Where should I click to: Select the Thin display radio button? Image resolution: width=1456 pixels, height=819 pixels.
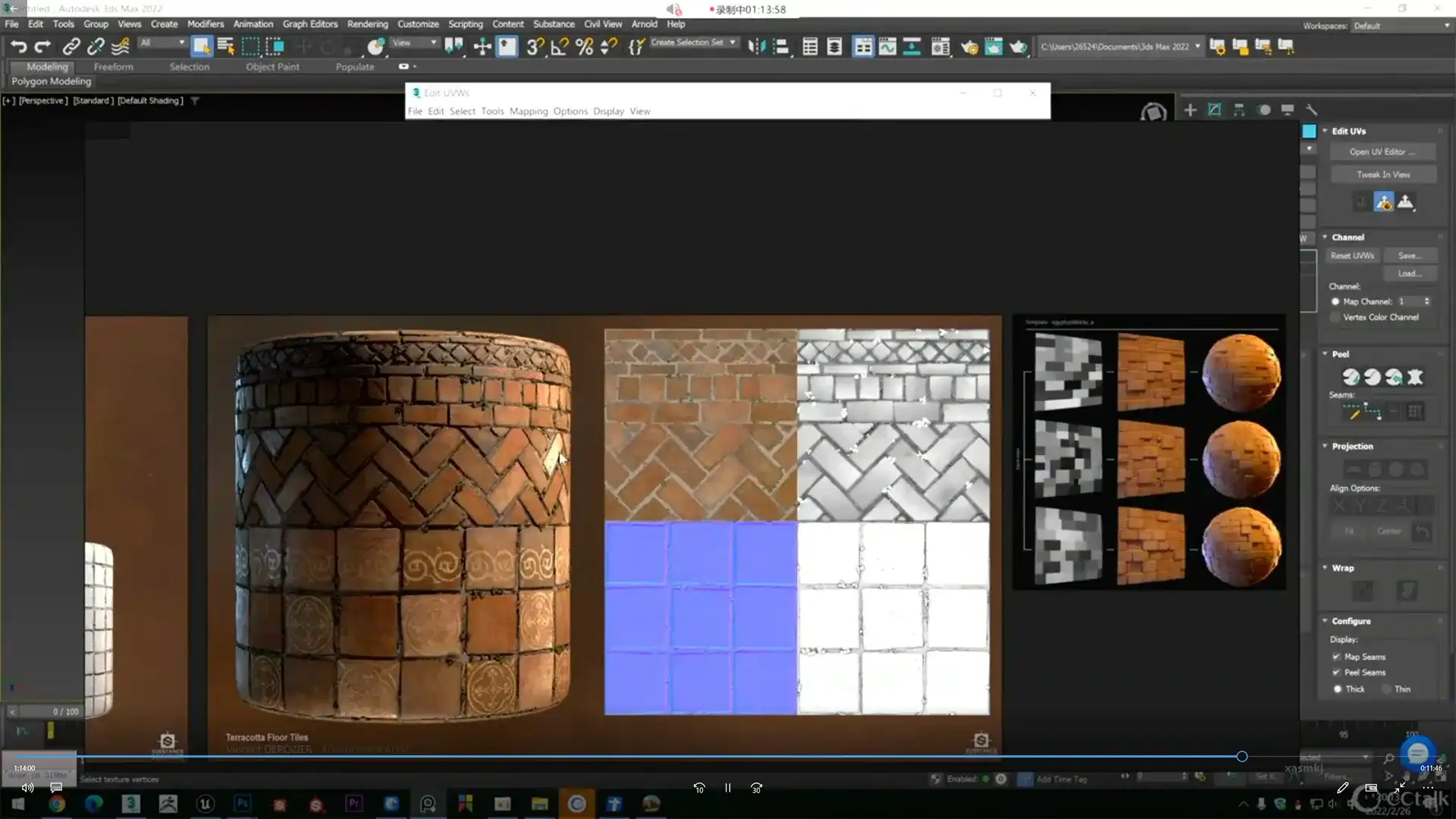click(1386, 689)
